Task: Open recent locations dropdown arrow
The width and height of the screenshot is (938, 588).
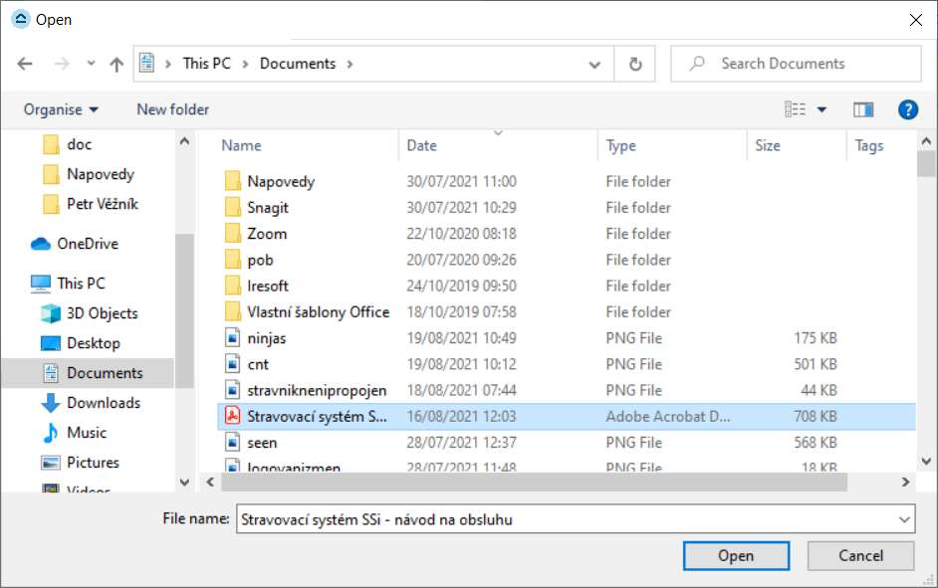Action: tap(91, 63)
